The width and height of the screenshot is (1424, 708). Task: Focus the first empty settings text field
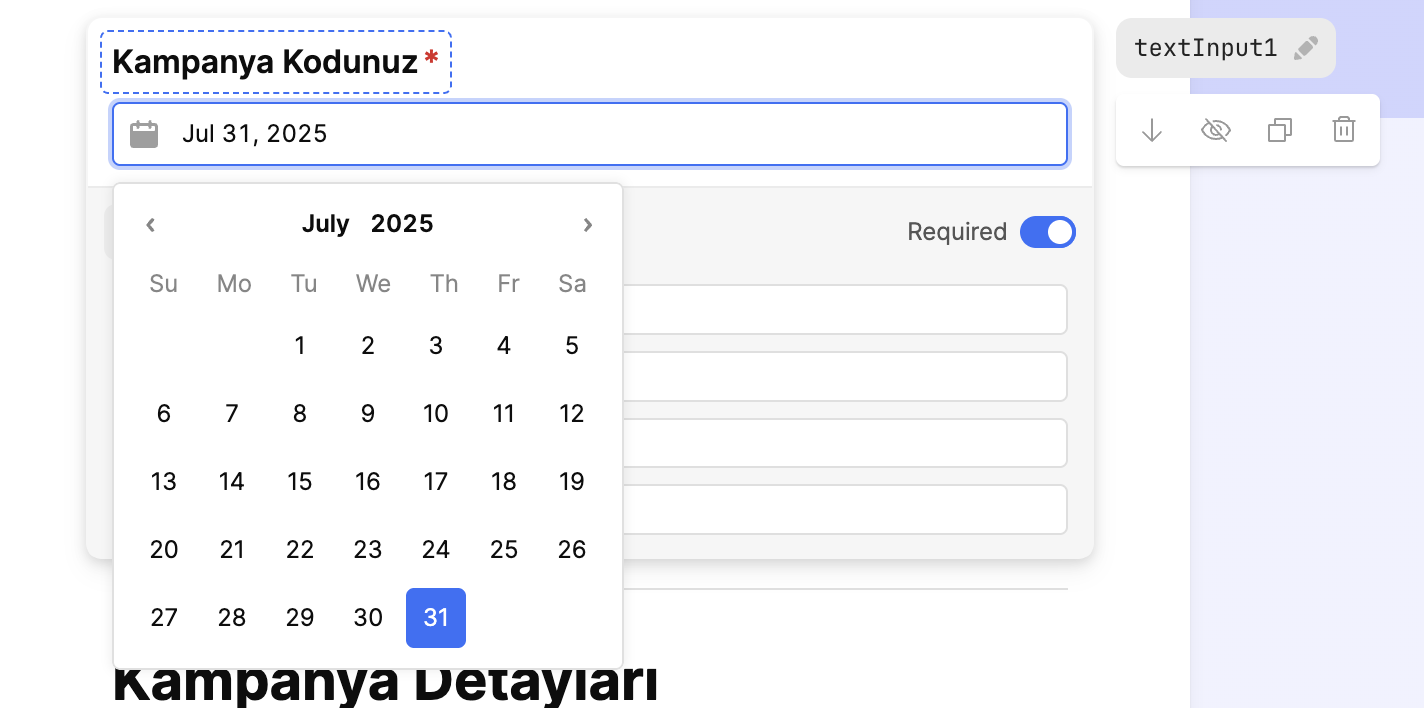click(845, 310)
